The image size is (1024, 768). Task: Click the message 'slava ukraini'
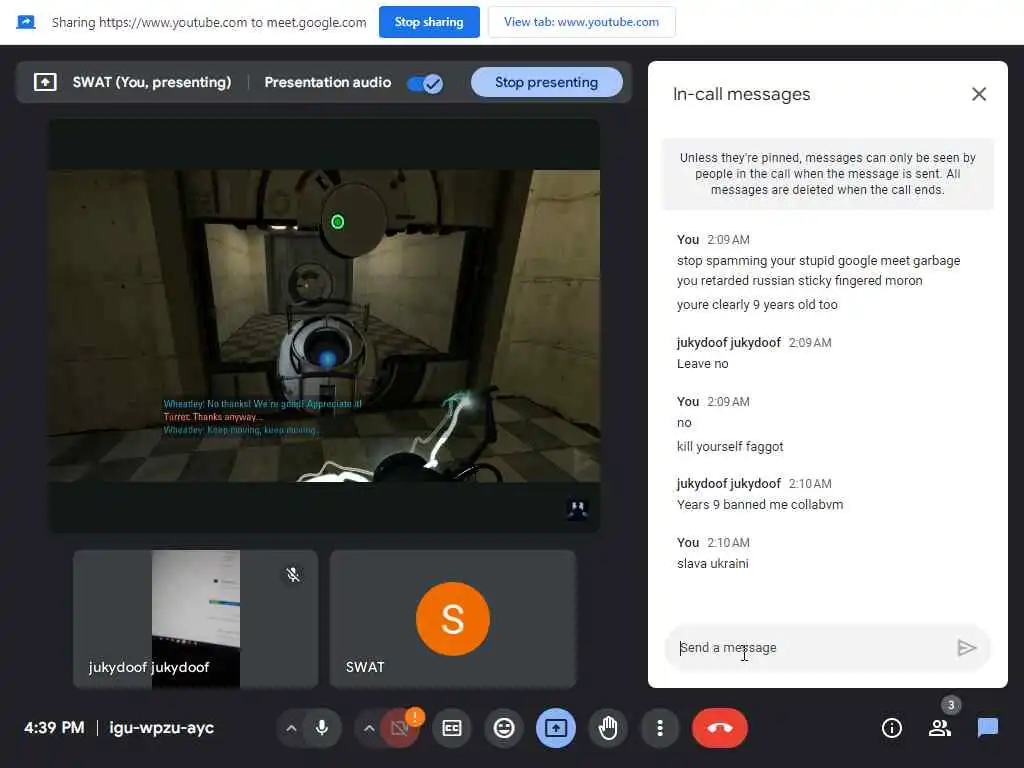pos(712,564)
